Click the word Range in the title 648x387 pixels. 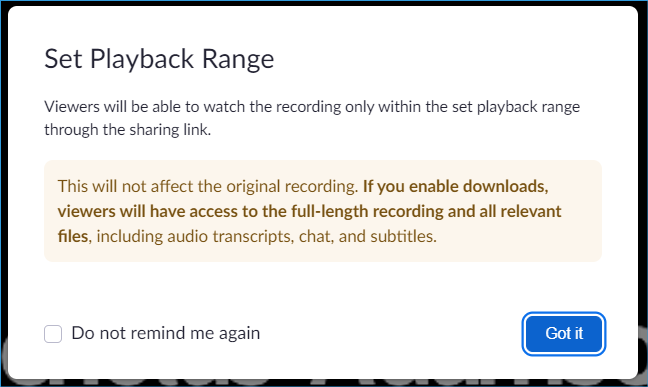(238, 59)
